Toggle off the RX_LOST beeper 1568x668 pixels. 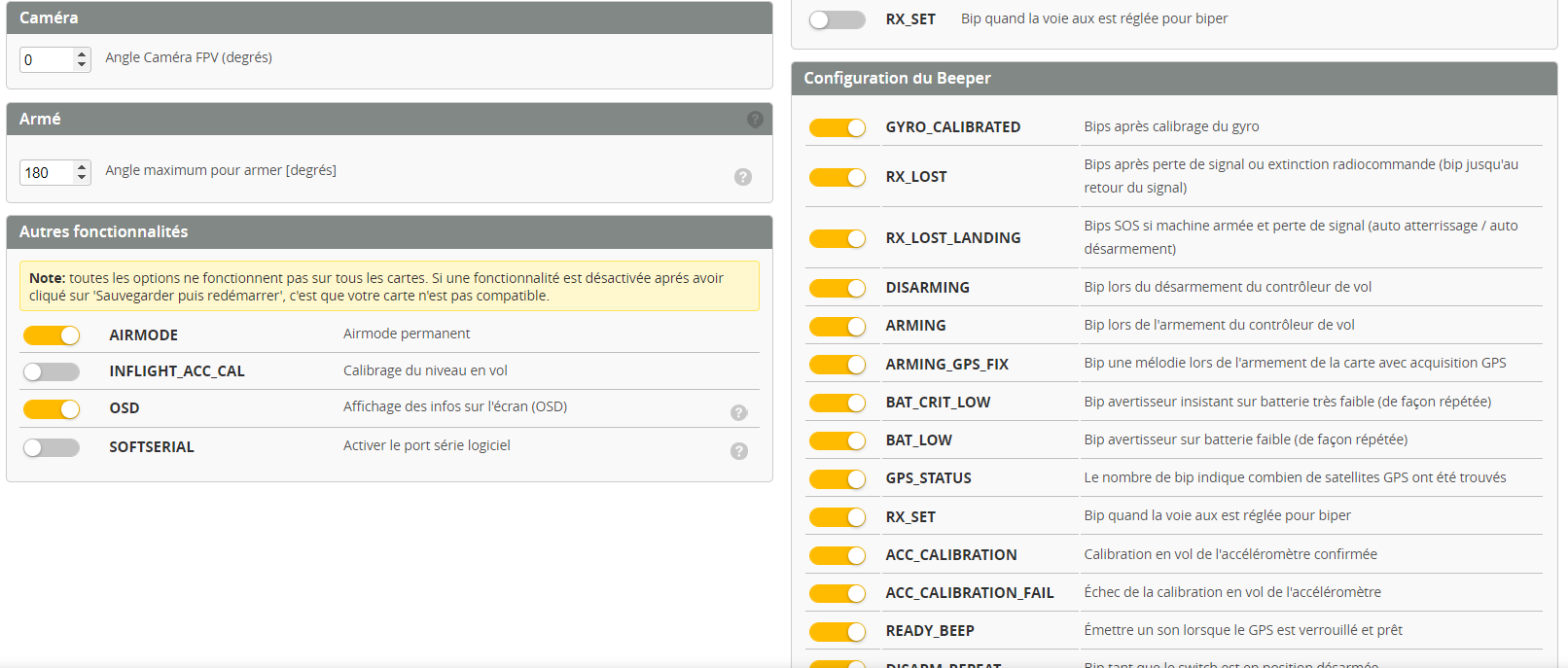[x=837, y=177]
